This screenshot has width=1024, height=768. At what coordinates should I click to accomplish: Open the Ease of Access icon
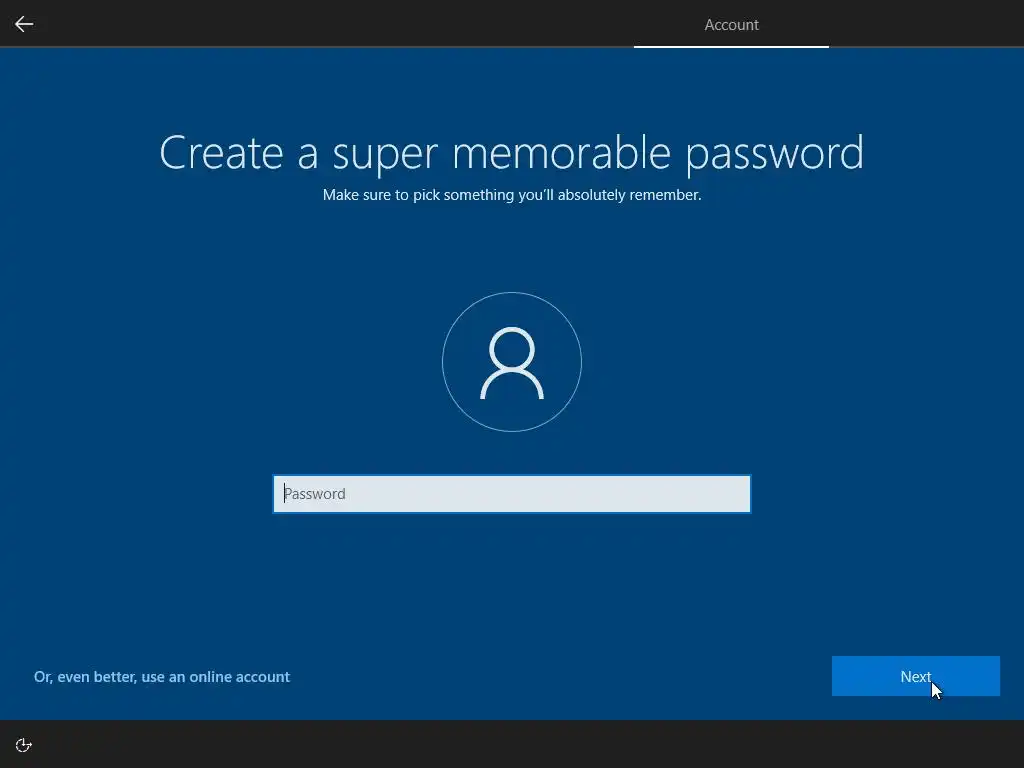[x=24, y=745]
